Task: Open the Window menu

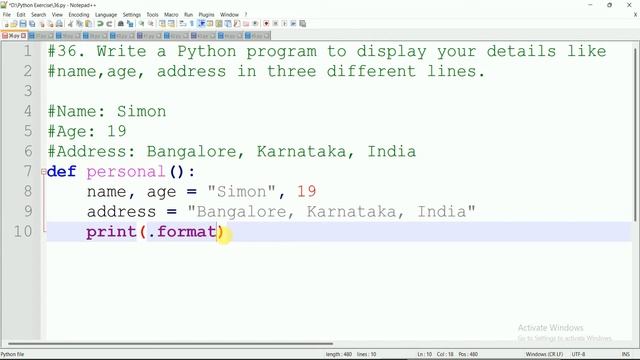Action: (x=229, y=14)
